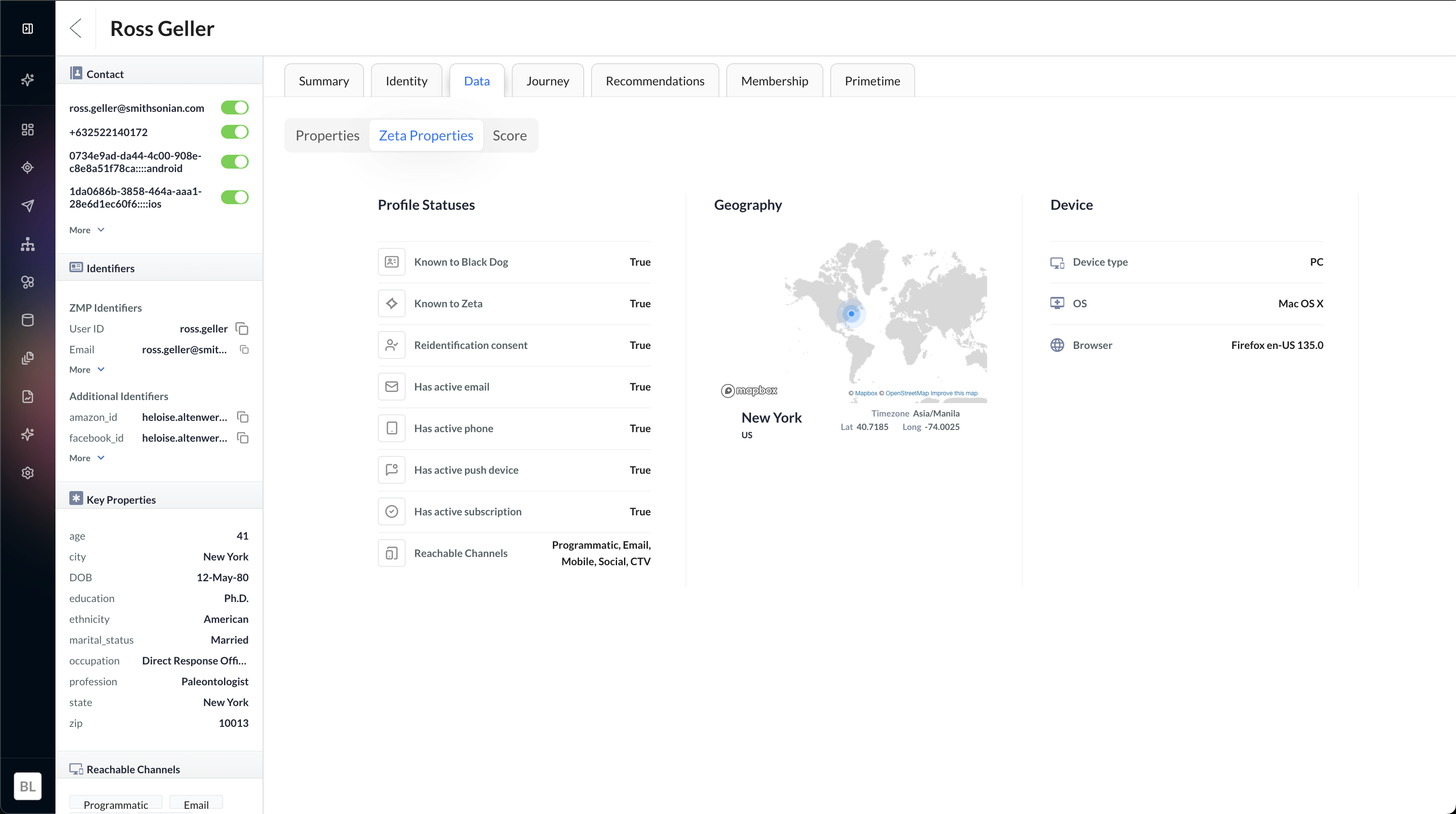Viewport: 1456px width, 814px height.
Task: Copy the User ID ross.geller
Action: [x=242, y=329]
